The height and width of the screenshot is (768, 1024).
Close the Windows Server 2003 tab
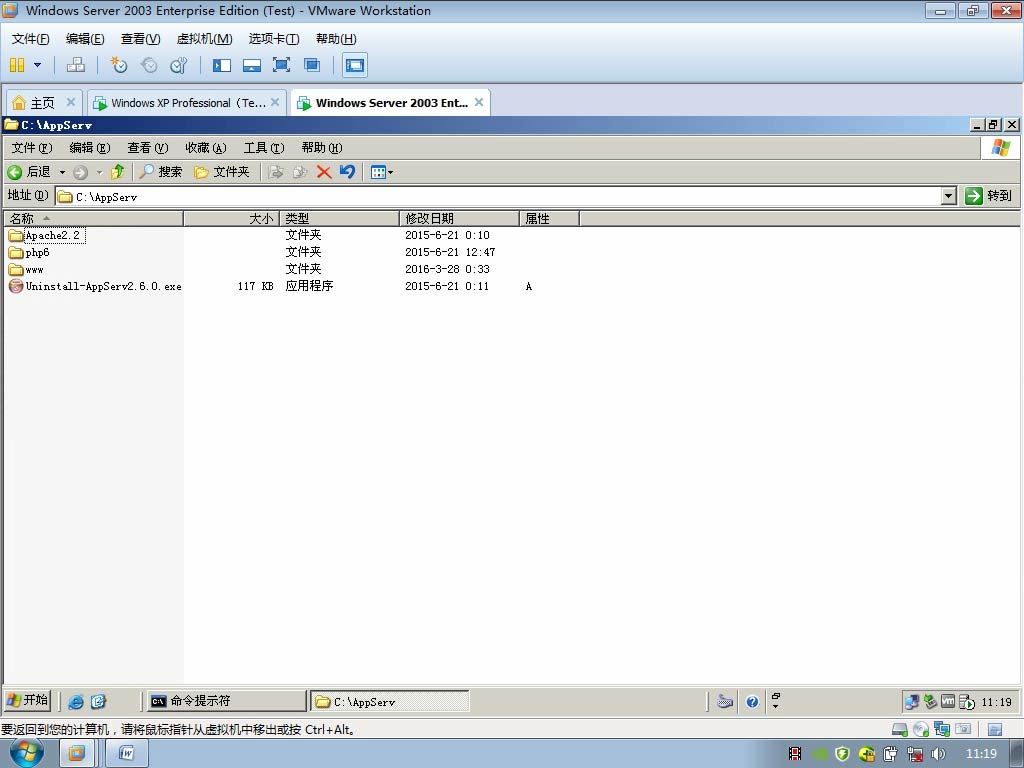(x=479, y=102)
